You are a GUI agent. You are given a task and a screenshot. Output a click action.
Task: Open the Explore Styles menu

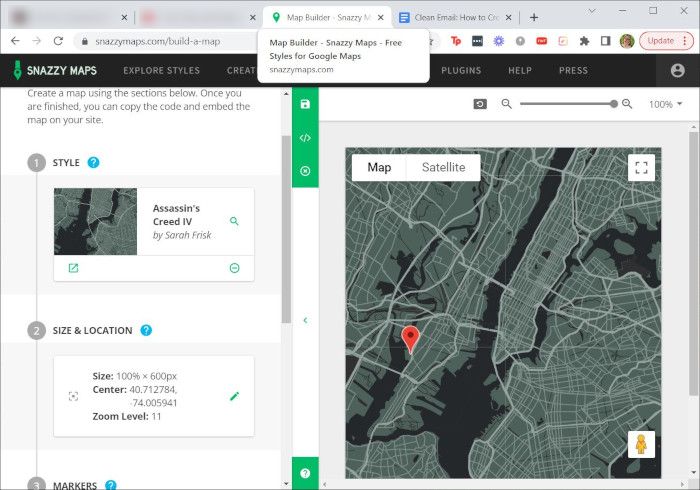click(162, 71)
